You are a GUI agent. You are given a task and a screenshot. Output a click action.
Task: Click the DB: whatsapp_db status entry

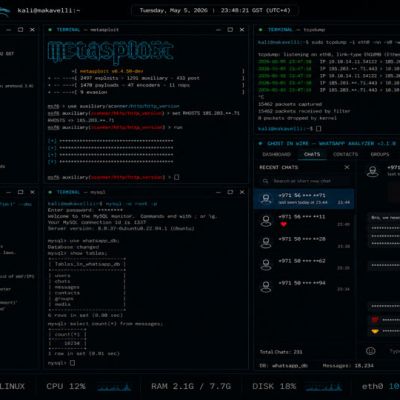283,366
